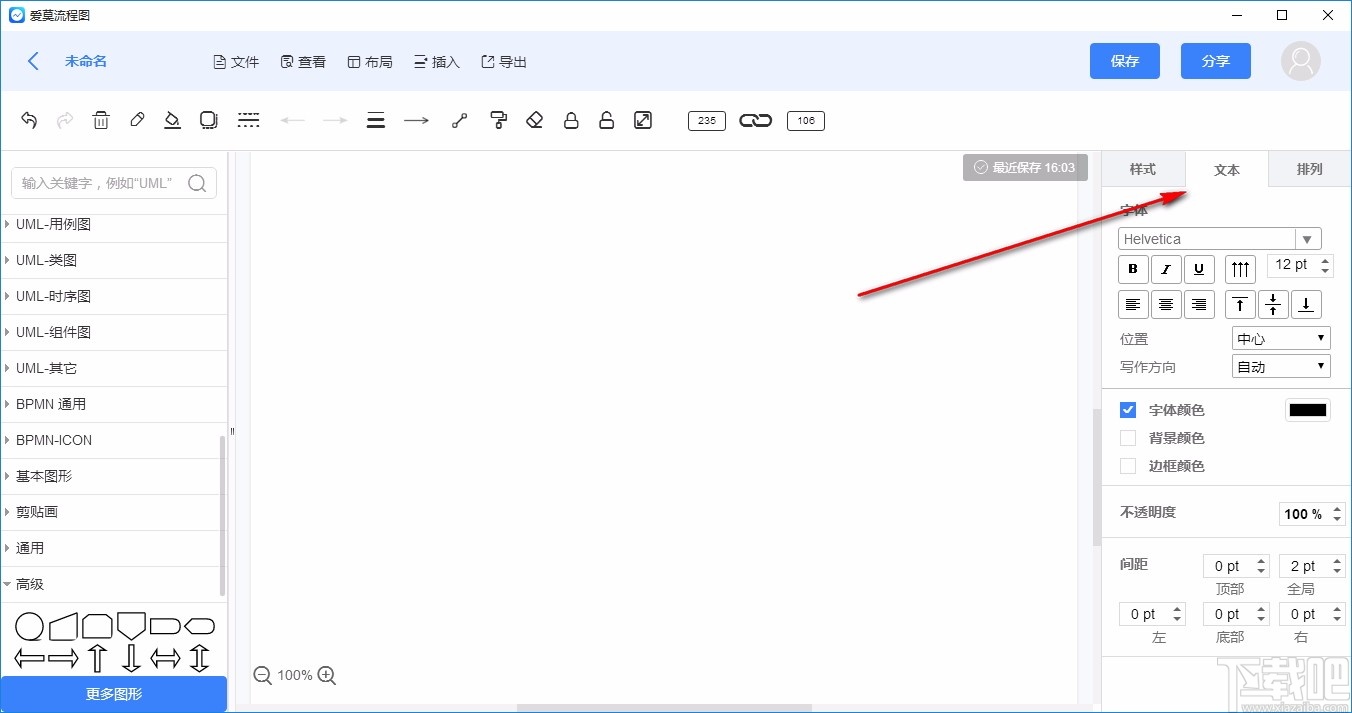Open the Helvetica font dropdown
This screenshot has width=1352, height=713.
tap(1220, 239)
